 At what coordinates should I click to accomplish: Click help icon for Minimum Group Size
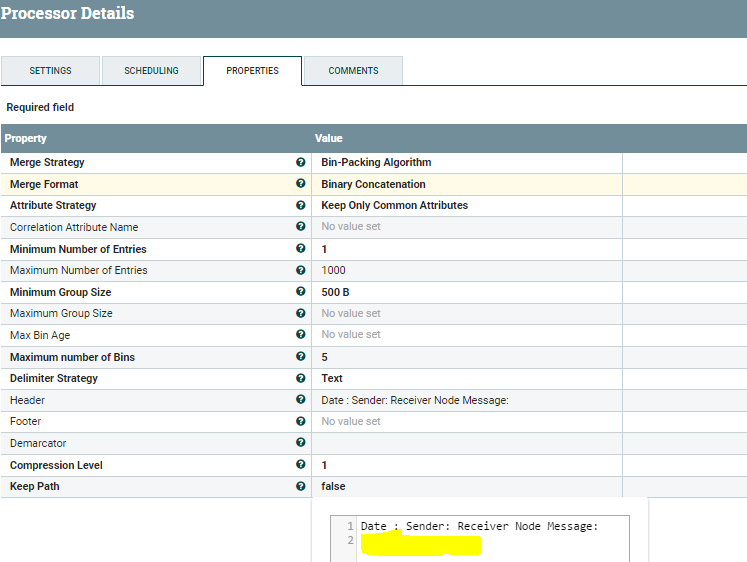(300, 292)
